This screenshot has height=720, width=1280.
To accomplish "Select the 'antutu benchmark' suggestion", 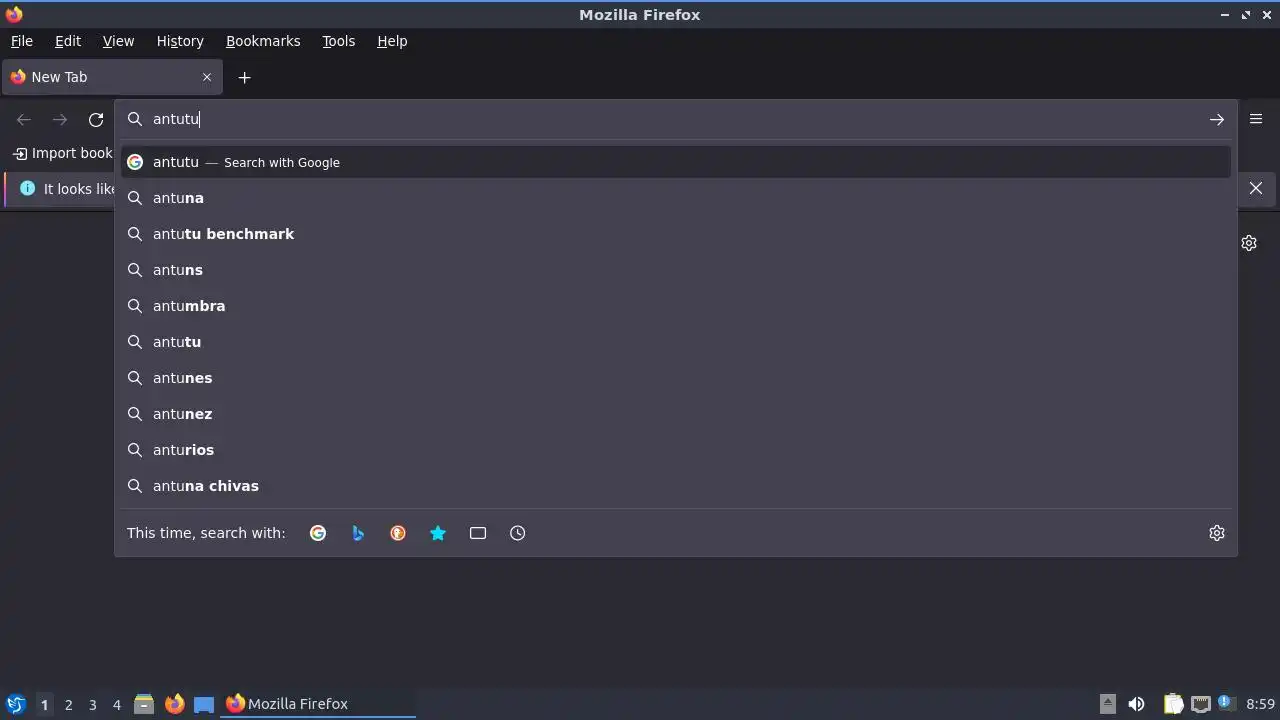I will (x=676, y=234).
